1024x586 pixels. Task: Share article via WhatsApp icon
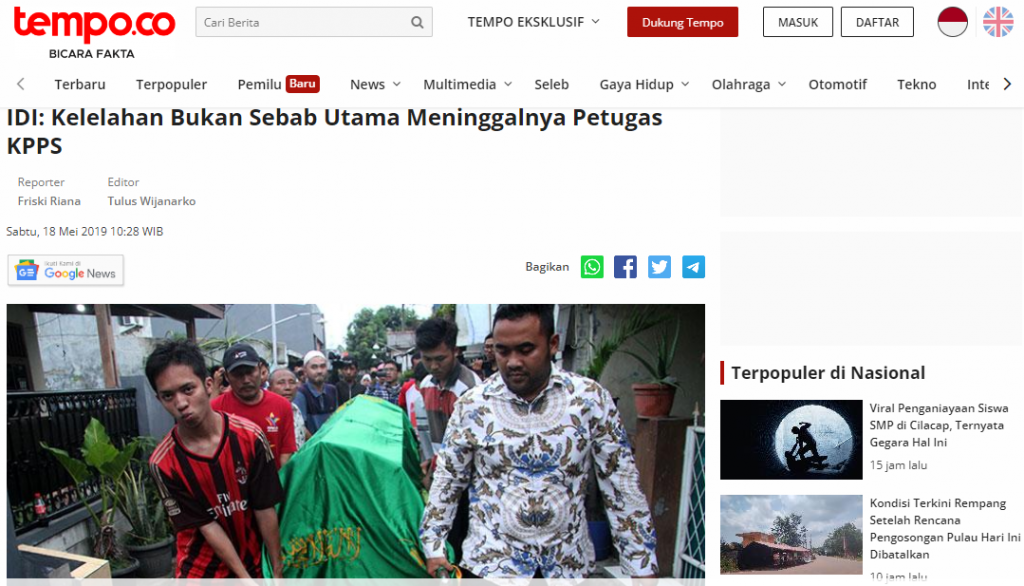(x=592, y=267)
